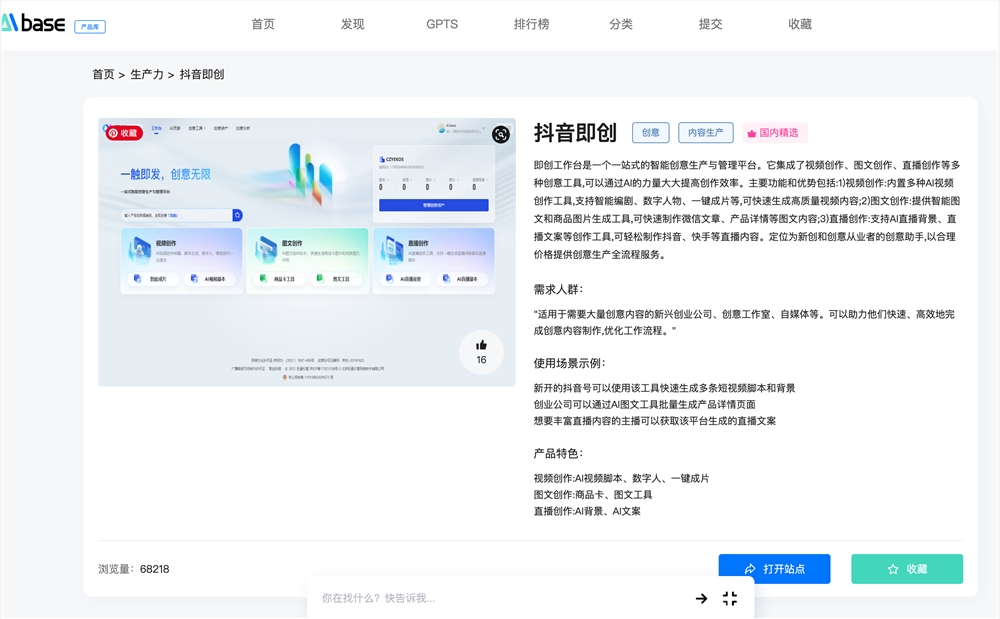Click the blue button in preview's CZYEKOS card

434,205
